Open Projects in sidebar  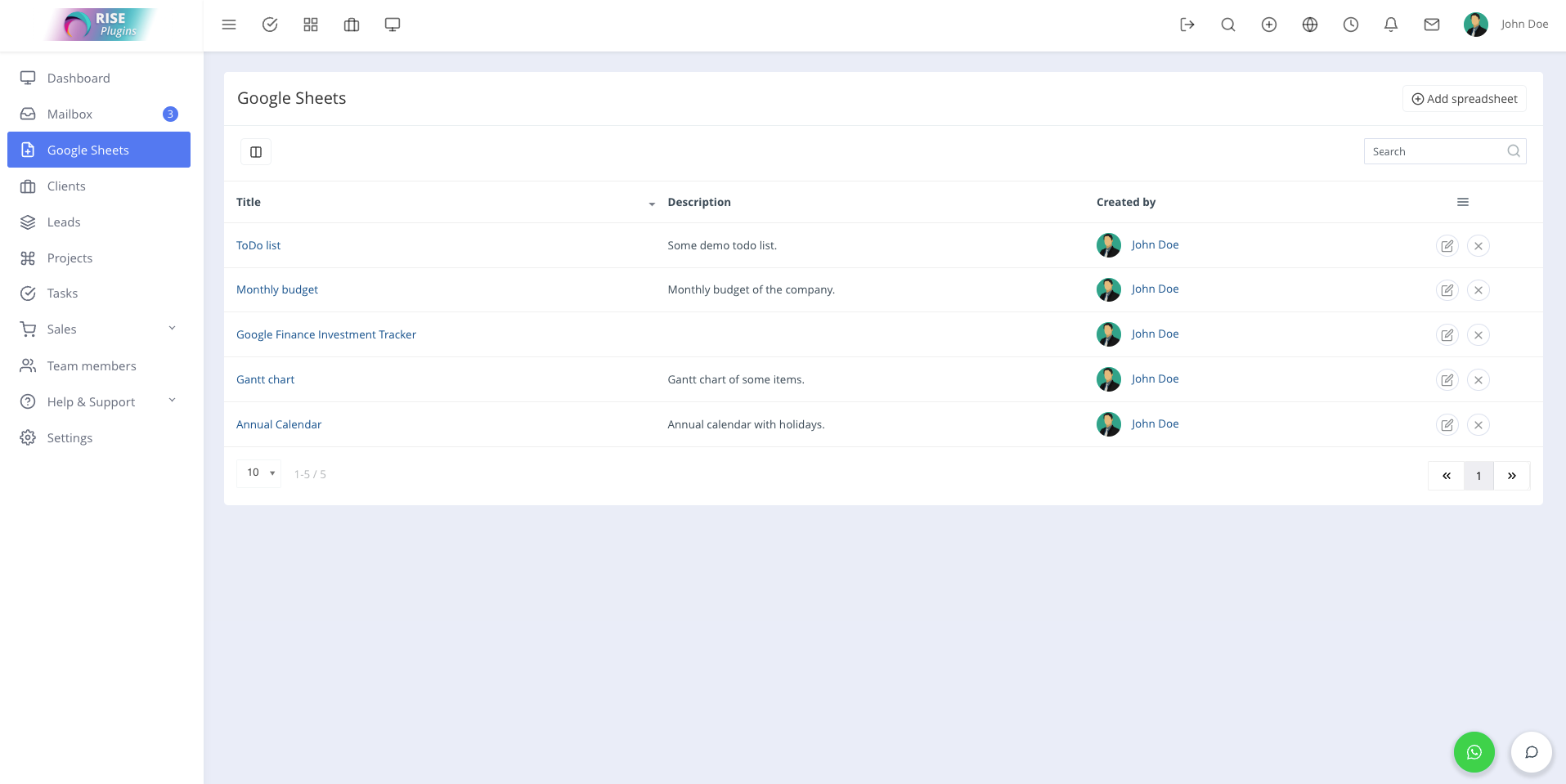click(99, 258)
